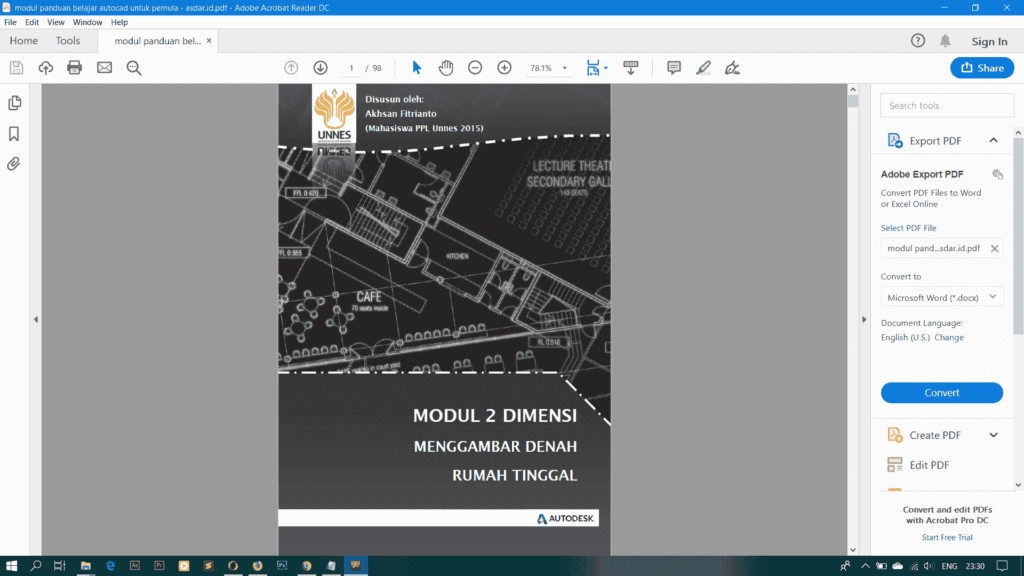Go to next page with down arrow

[320, 67]
